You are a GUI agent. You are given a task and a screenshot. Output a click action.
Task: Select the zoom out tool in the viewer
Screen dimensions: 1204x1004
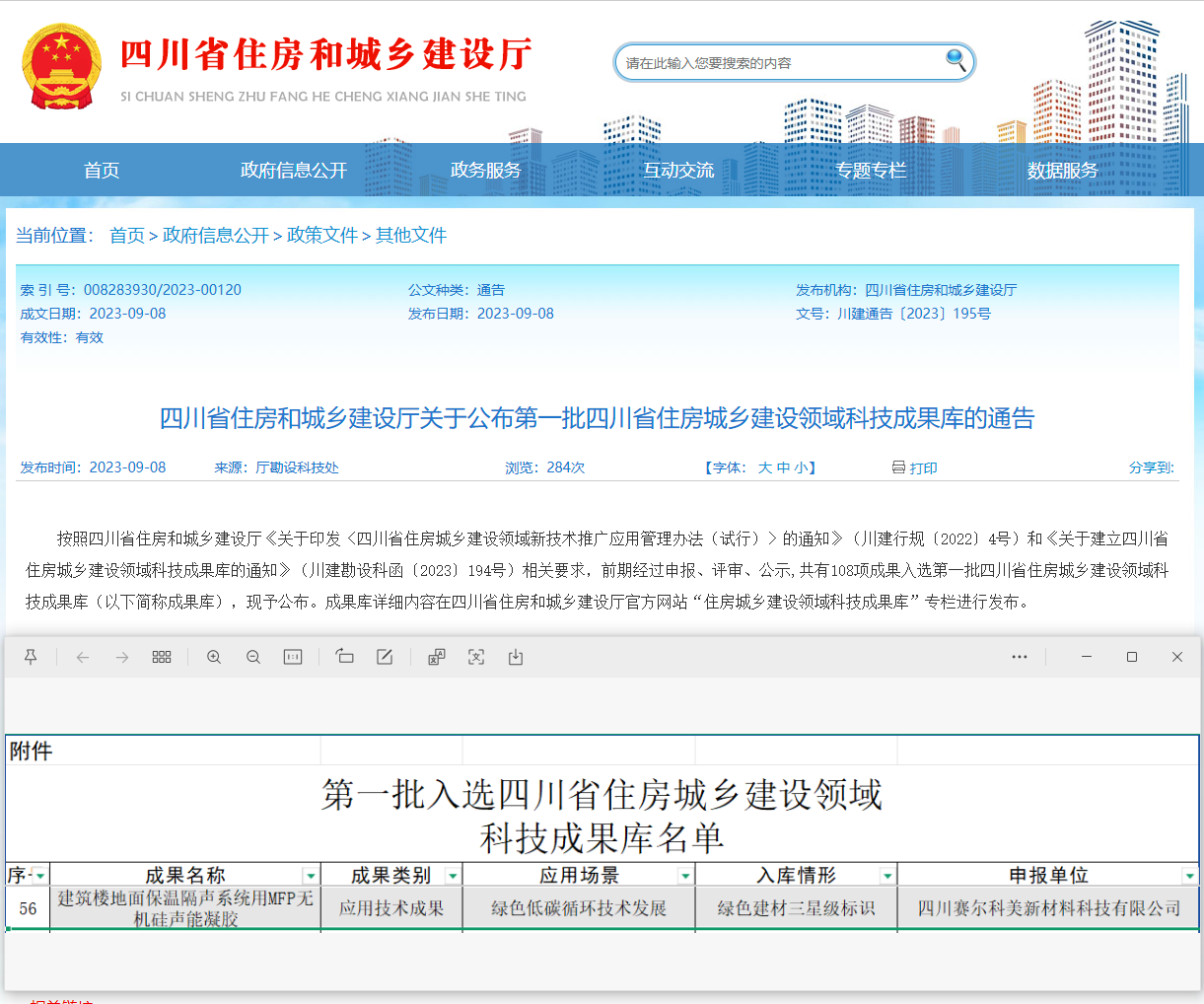tap(253, 656)
